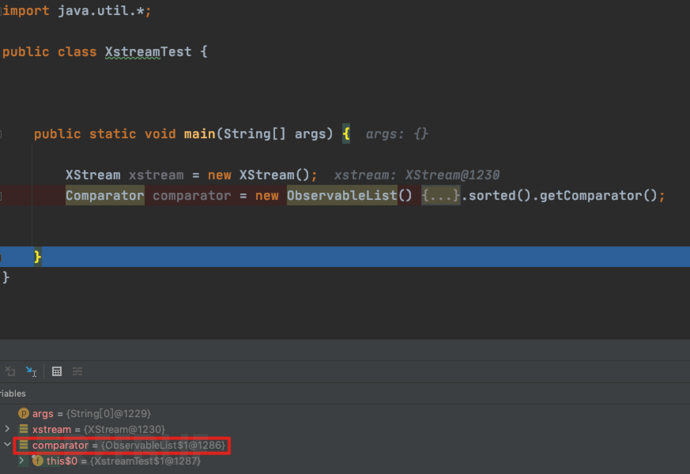Click the highlighted closing brace execution line
Image resolution: width=690 pixels, height=474 pixels.
(345, 257)
